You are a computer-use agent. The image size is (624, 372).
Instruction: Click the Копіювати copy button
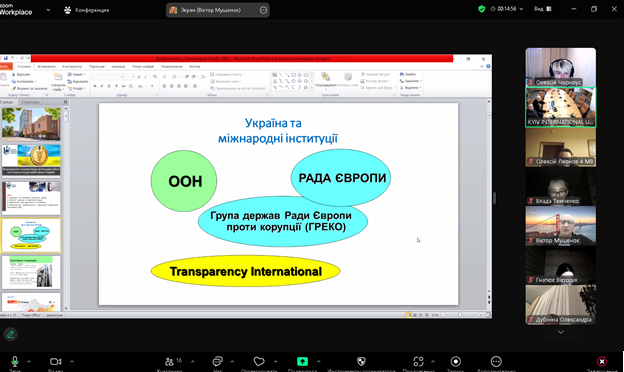(x=23, y=82)
